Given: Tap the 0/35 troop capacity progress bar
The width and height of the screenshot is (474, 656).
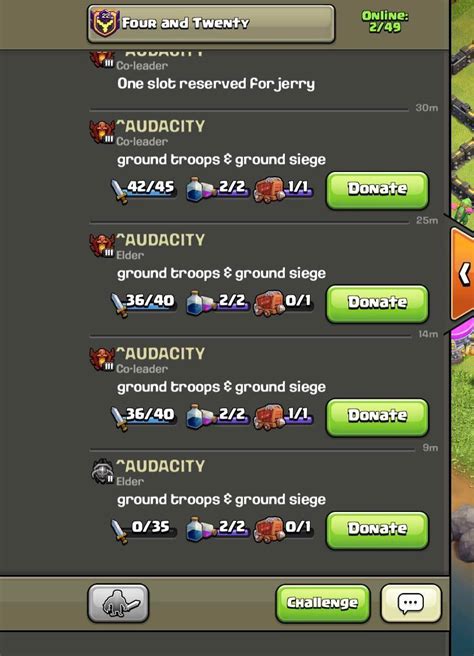Looking at the screenshot, I should point(144,528).
